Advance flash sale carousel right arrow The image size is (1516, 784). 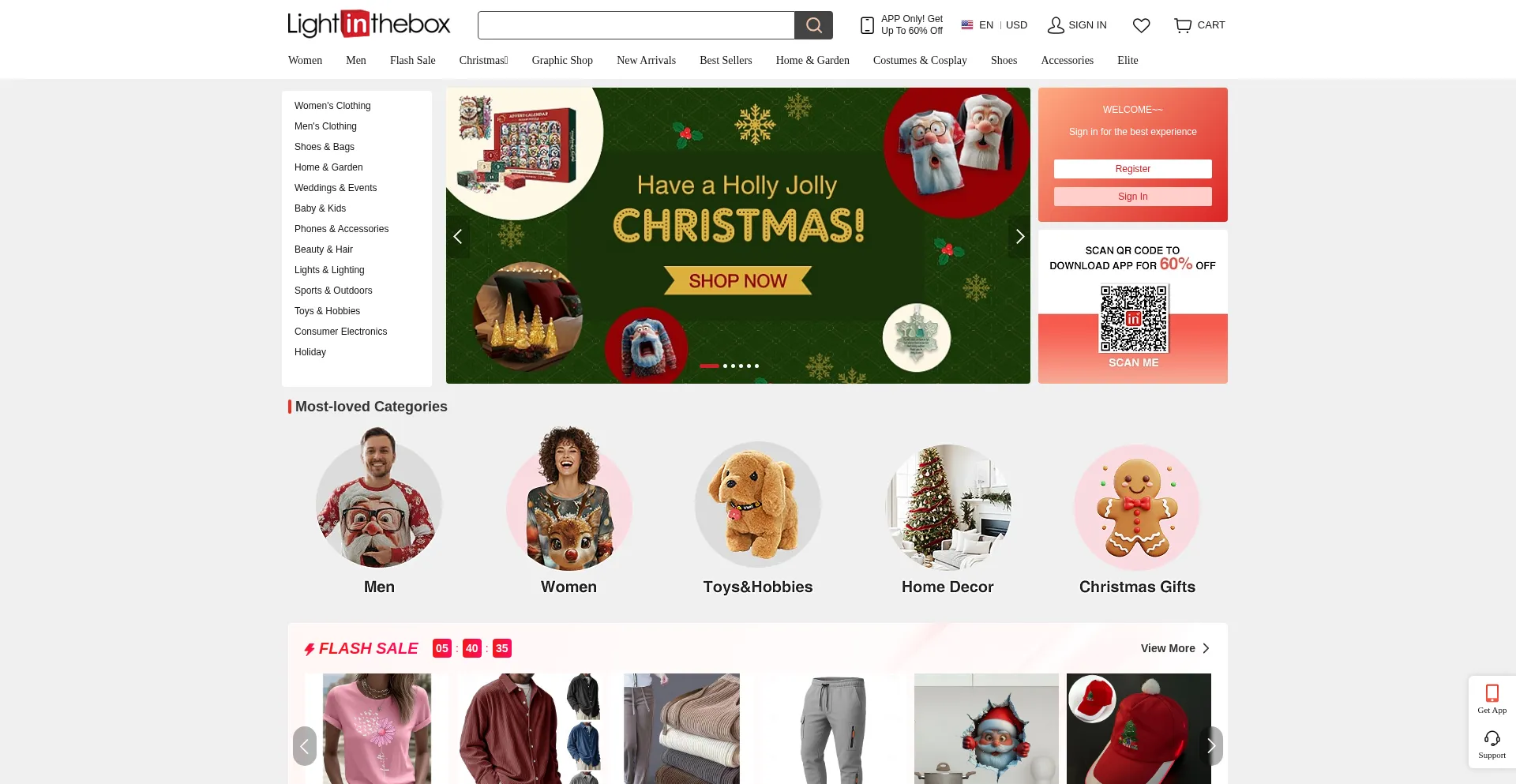1210,746
